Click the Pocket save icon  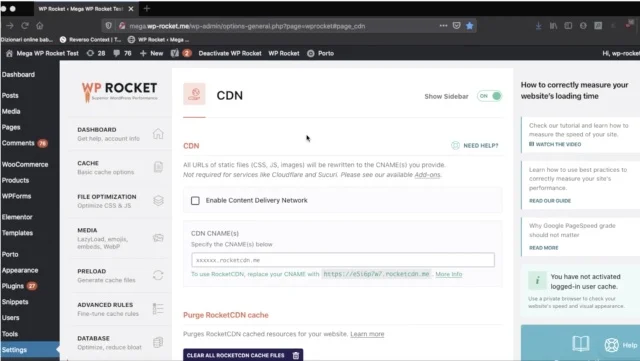click(456, 26)
